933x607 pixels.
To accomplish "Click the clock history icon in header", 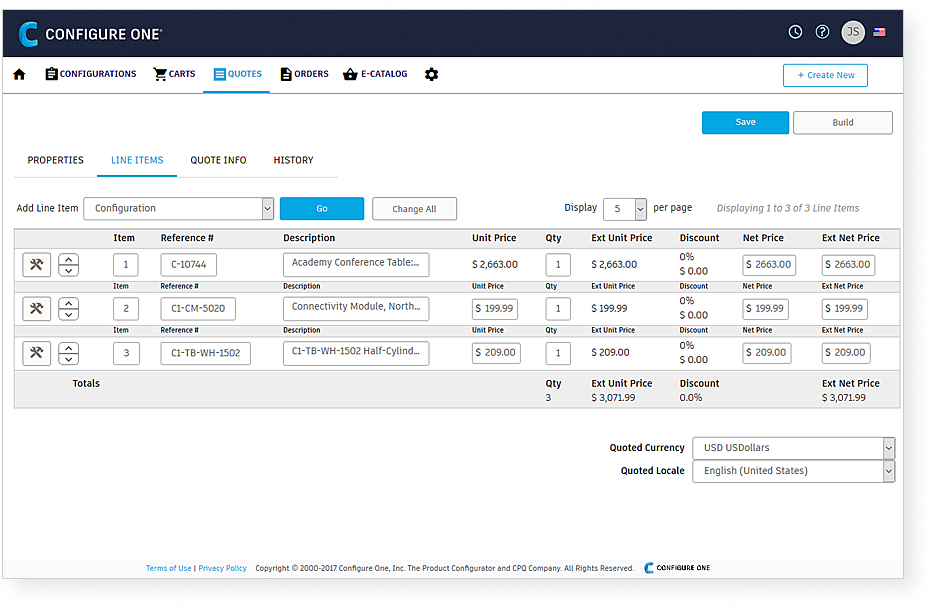I will click(795, 32).
